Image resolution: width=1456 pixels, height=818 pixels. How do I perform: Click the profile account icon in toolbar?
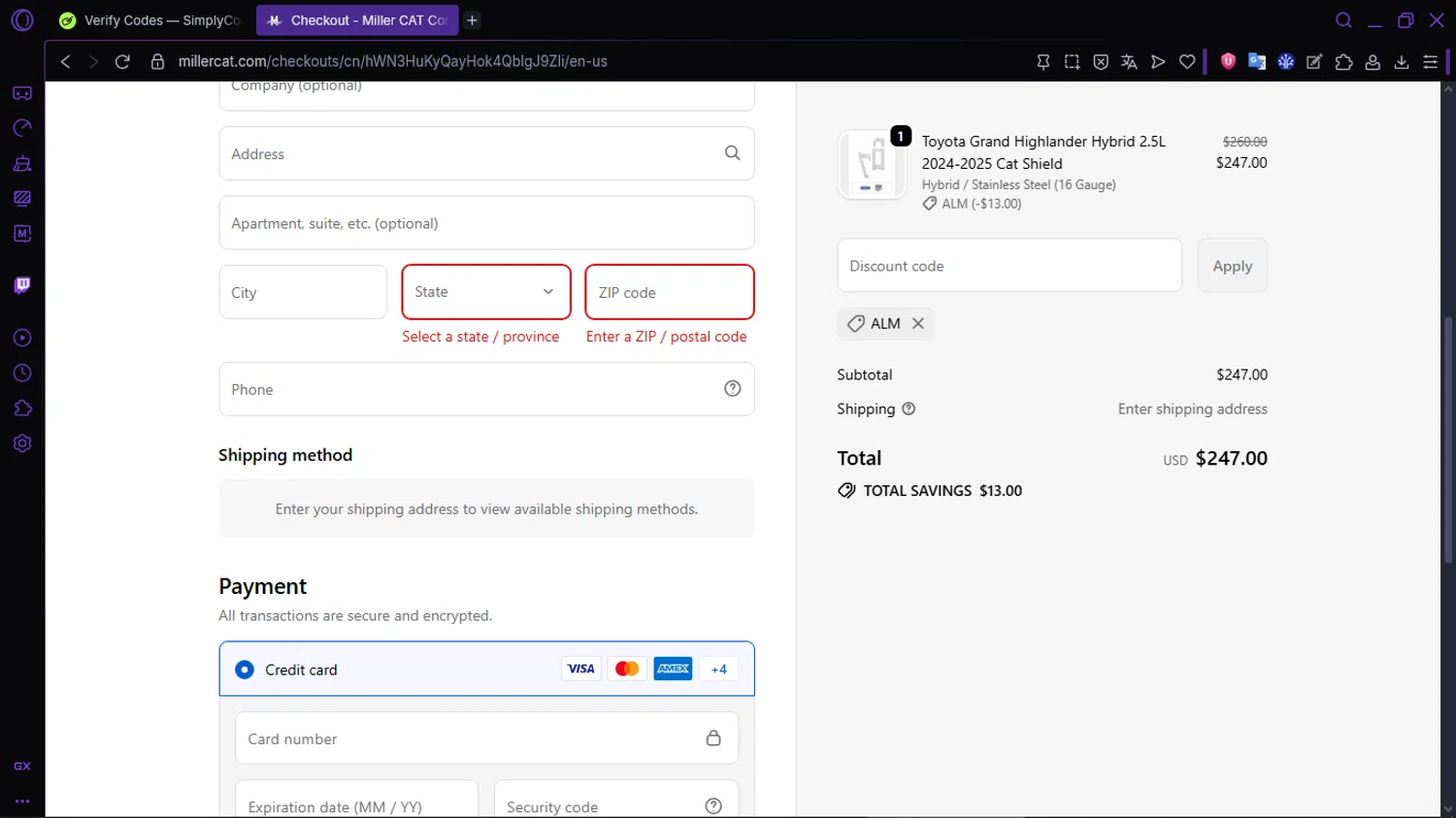(x=1373, y=61)
